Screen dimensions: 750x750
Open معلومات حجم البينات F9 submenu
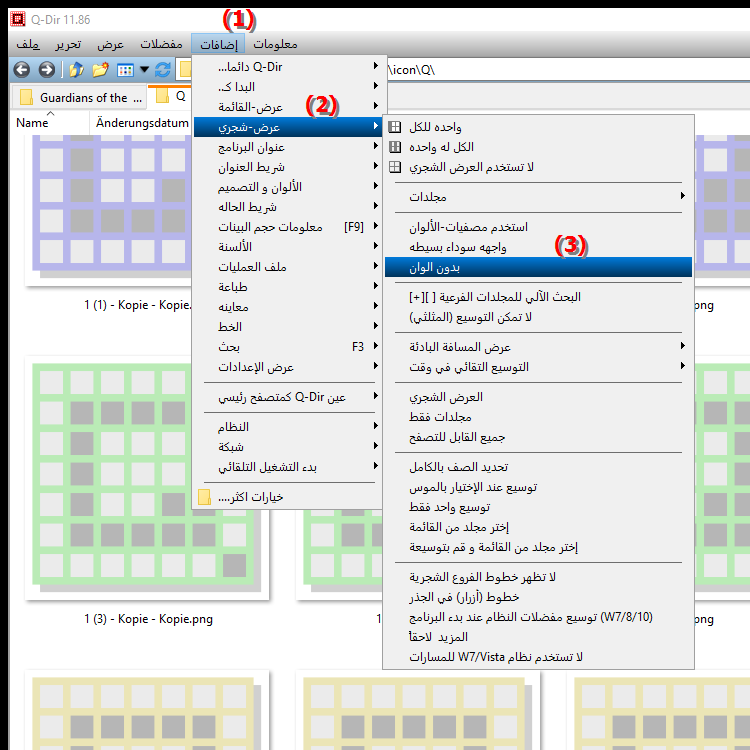pyautogui.click(x=288, y=227)
